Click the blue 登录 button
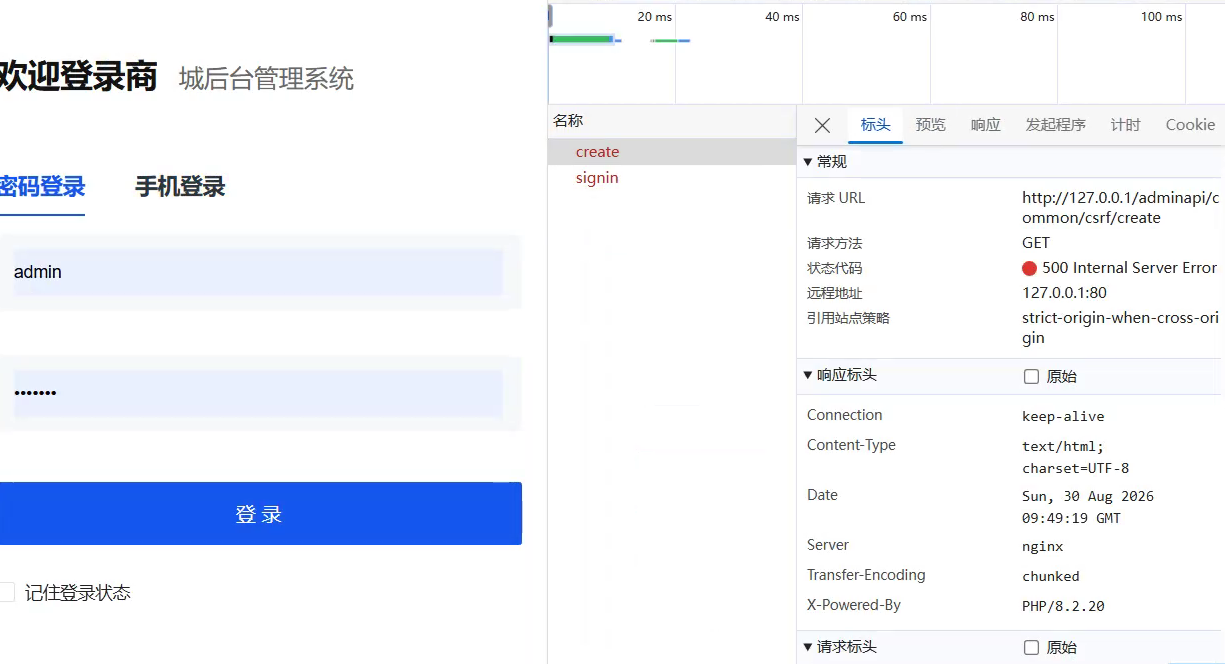This screenshot has width=1225, height=664. tap(260, 514)
